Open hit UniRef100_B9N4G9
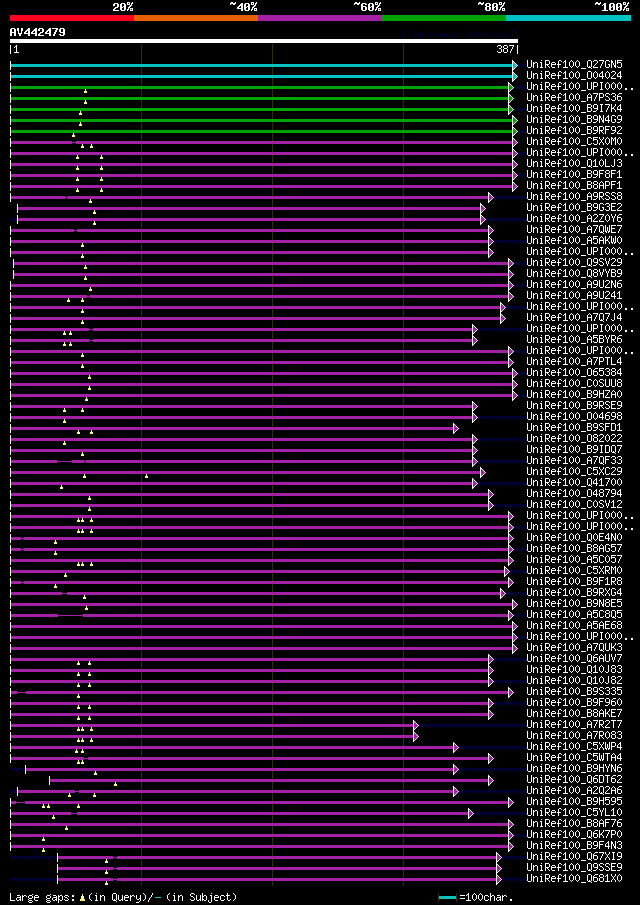Image resolution: width=640 pixels, height=905 pixels. 574,120
